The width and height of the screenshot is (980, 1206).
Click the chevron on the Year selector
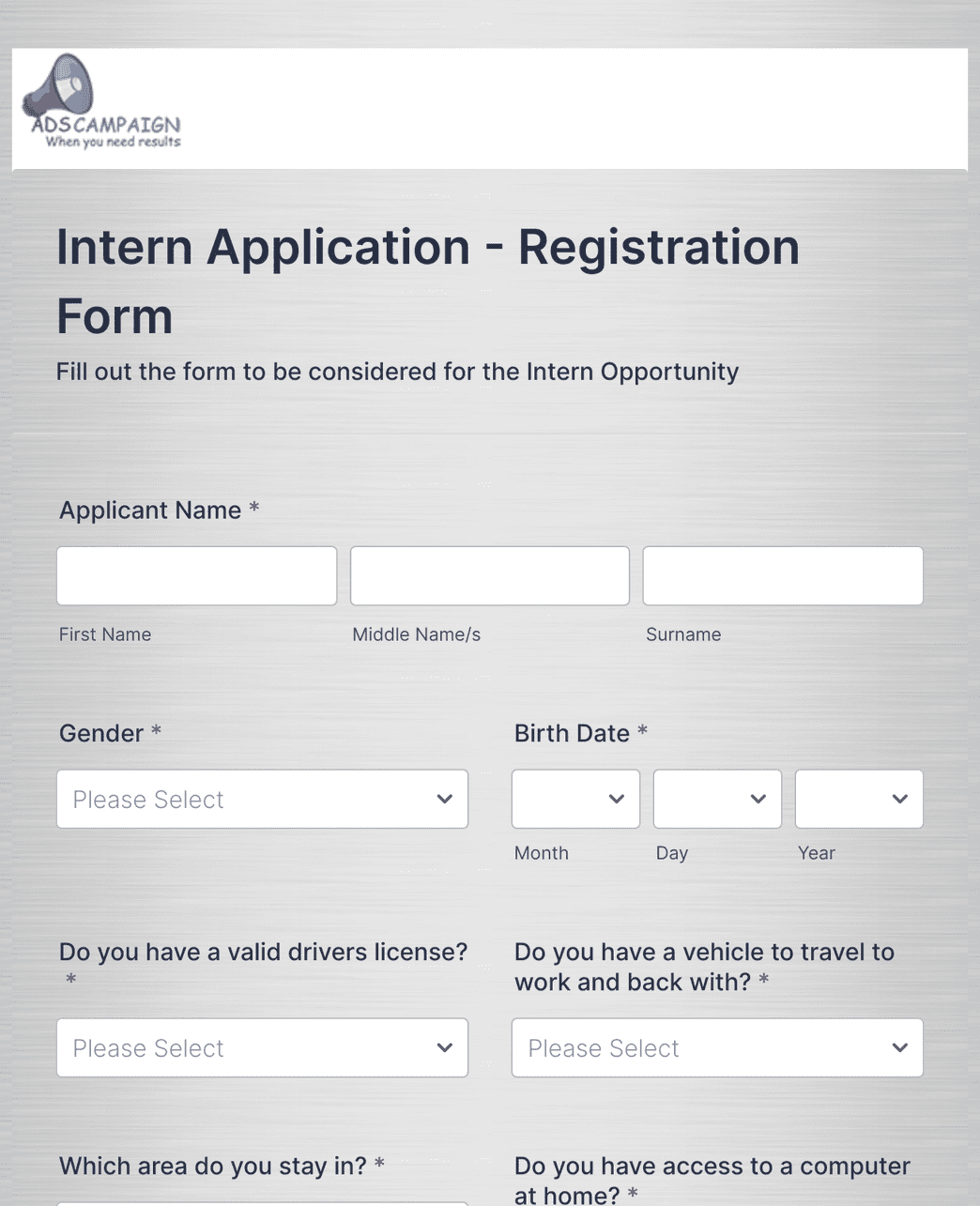(x=900, y=799)
